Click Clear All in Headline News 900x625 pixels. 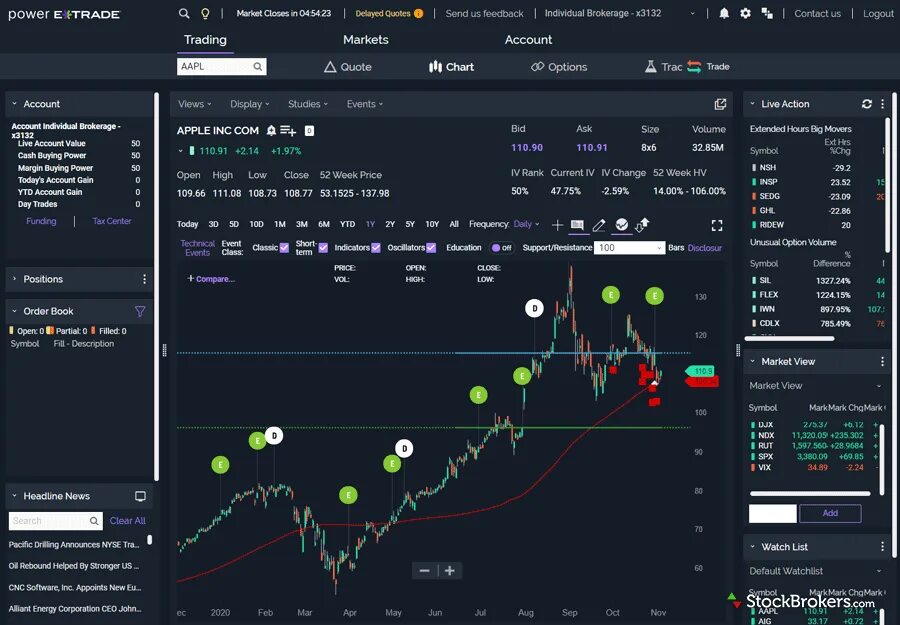[129, 521]
